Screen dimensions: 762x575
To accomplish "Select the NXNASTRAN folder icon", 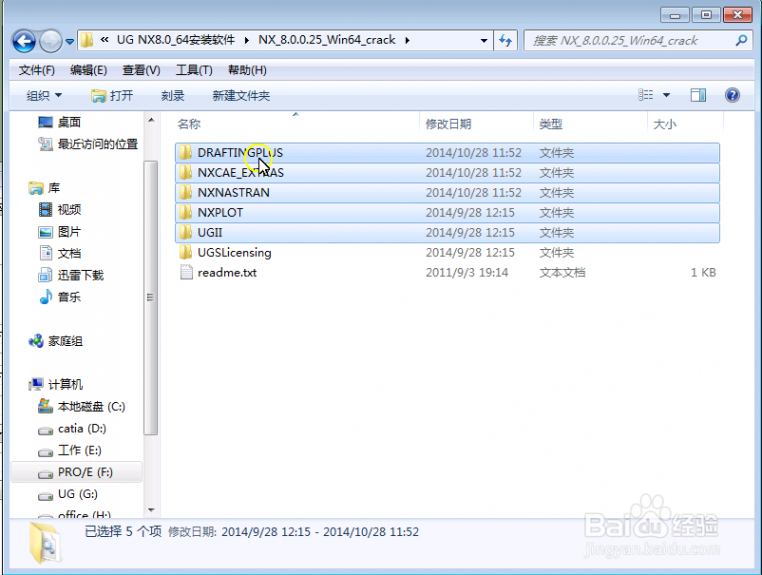I will [x=185, y=192].
